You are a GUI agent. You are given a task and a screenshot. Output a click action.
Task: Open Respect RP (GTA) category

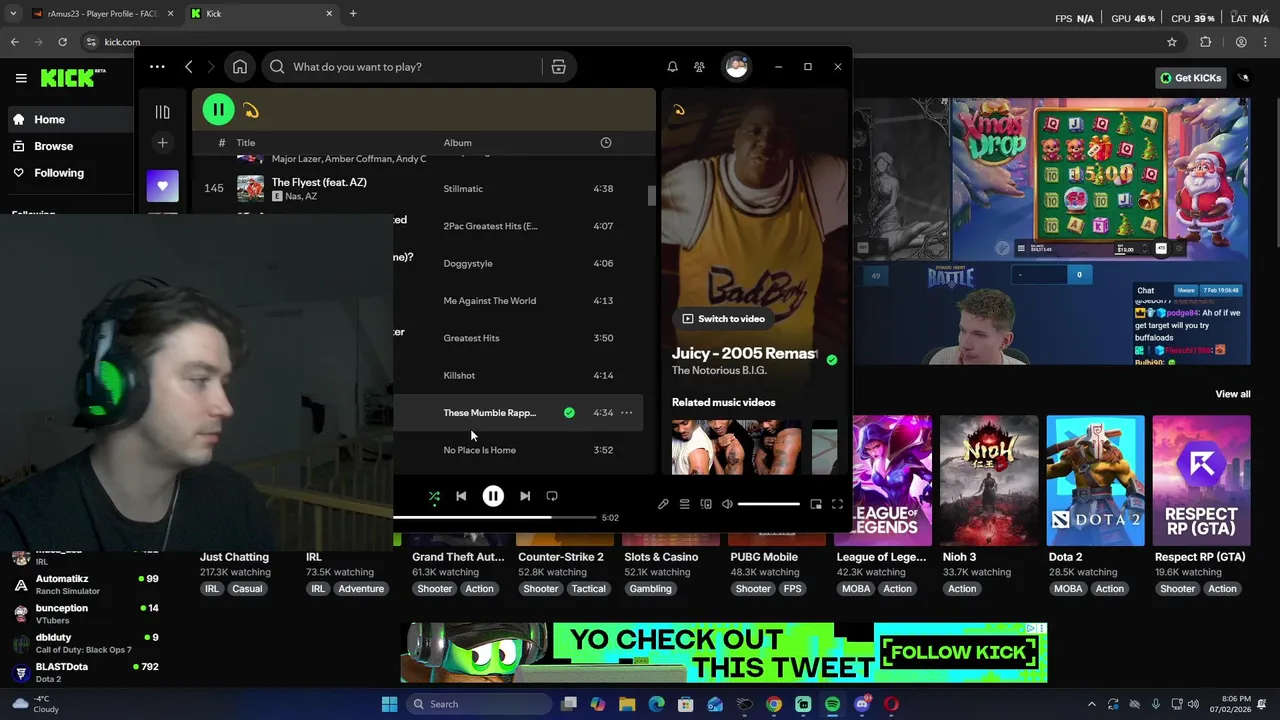[x=1201, y=480]
